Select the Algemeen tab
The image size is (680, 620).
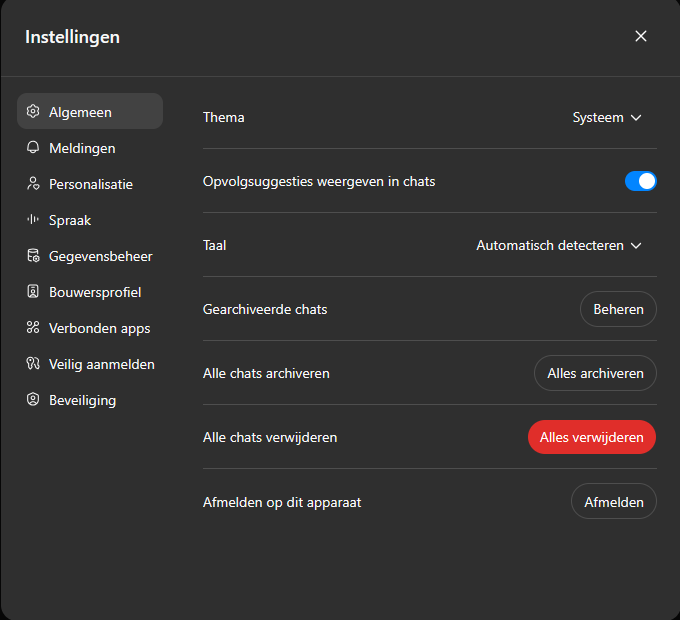point(90,111)
